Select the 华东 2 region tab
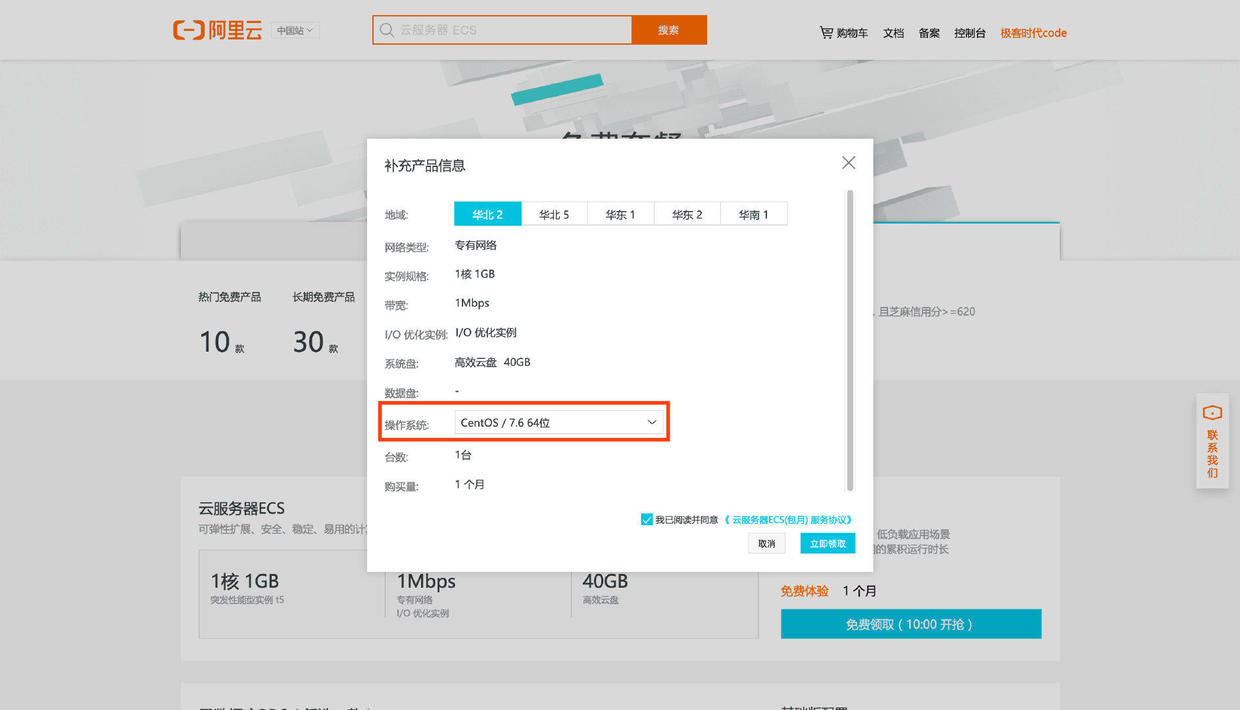This screenshot has width=1240, height=710. click(x=687, y=214)
